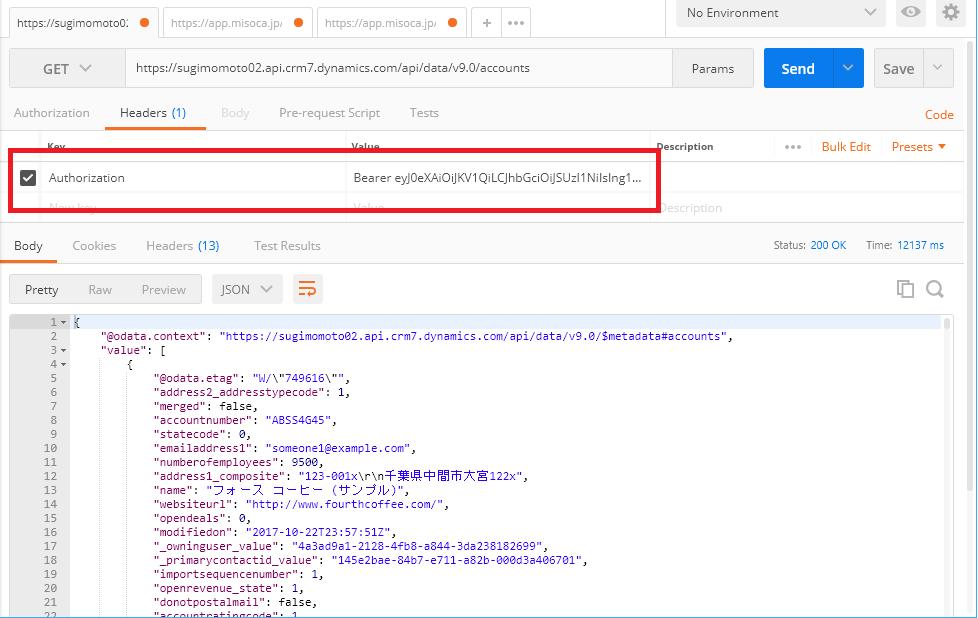Click the "@odata.etag" key on line 5
The width and height of the screenshot is (978, 618).
[196, 378]
